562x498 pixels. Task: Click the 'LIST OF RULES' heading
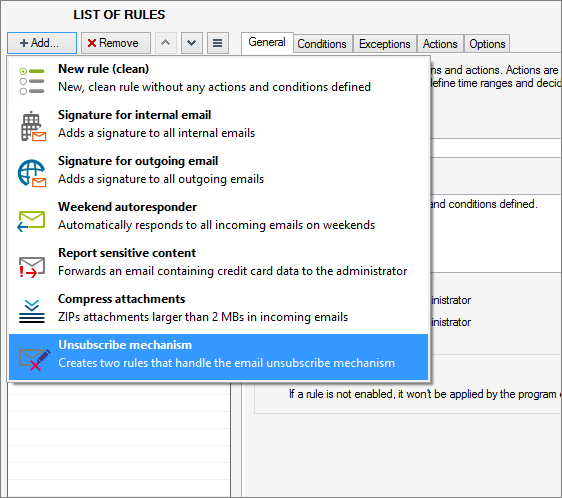tap(119, 15)
